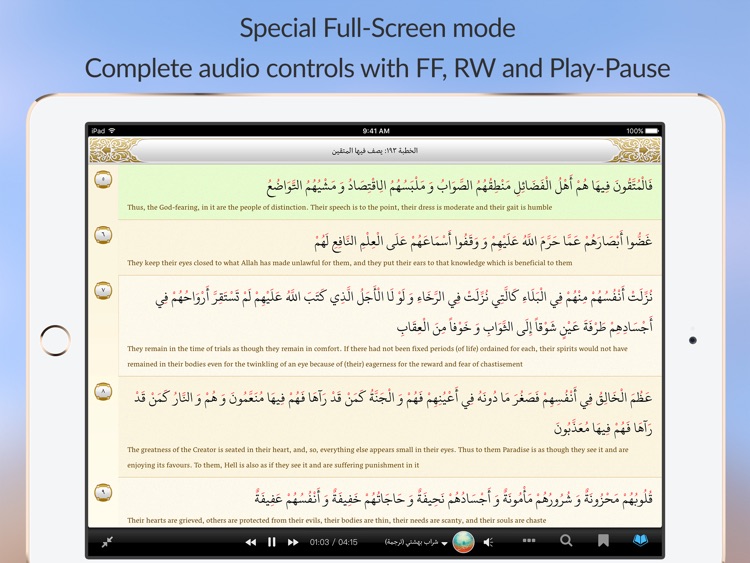Select verse number marker 5
Viewport: 750px width, 563px height.
[103, 179]
